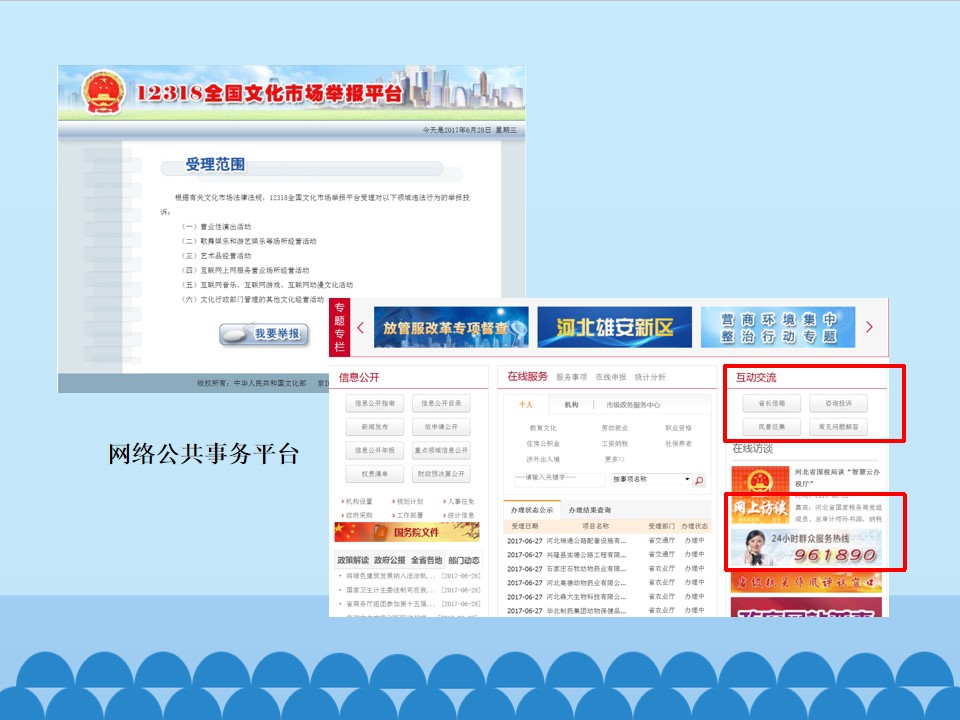Click the 24小时群众服务热线 961890 banner
Screen dimensions: 960x720
click(806, 546)
